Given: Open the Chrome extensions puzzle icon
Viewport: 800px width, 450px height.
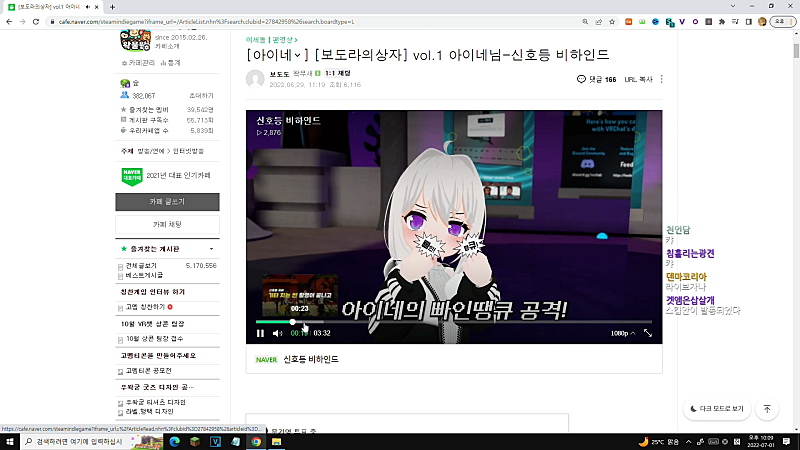Looking at the screenshot, I should (x=721, y=22).
